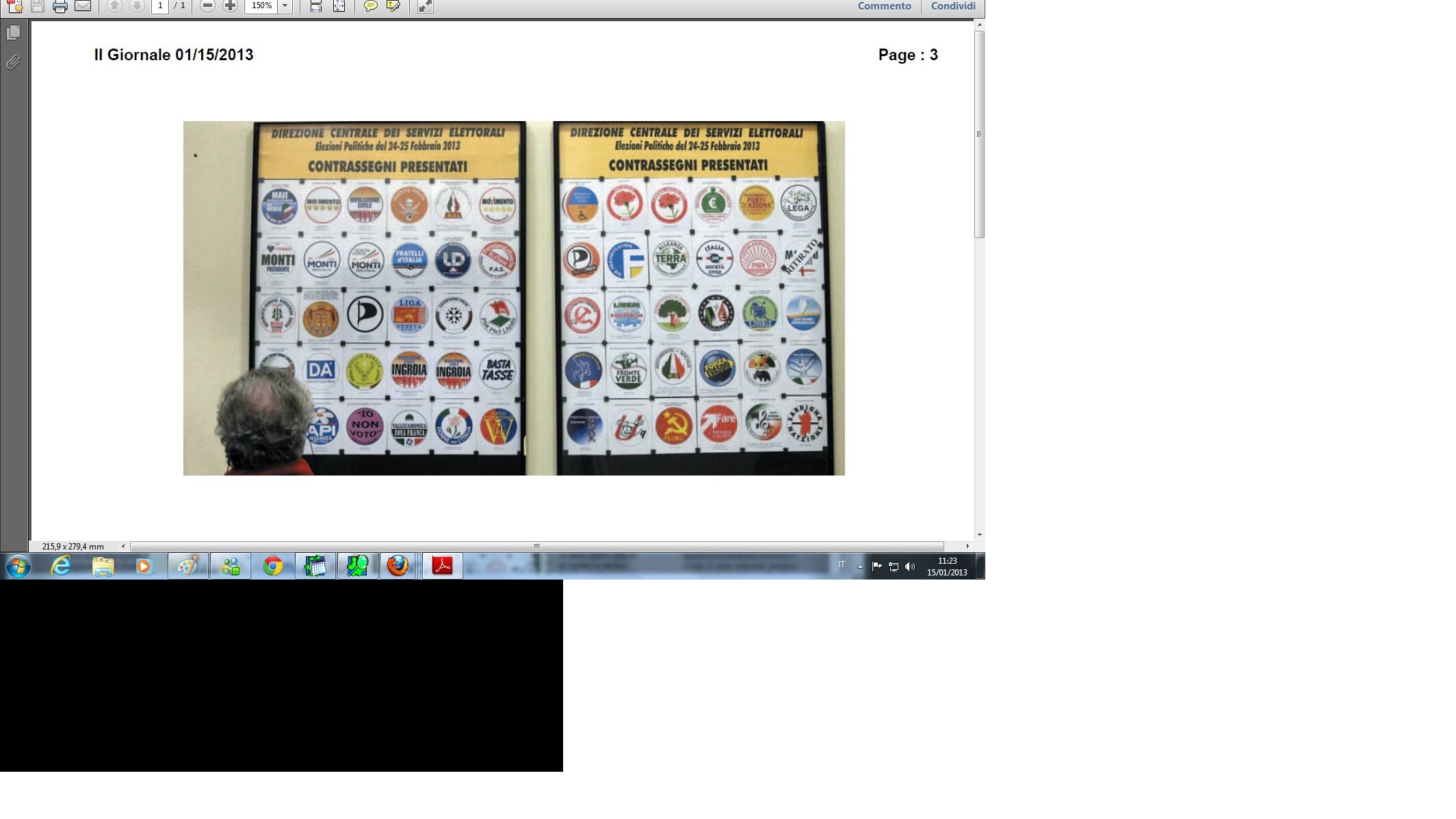Add a sticky note comment
This screenshot has height=819, width=1456.
point(370,6)
